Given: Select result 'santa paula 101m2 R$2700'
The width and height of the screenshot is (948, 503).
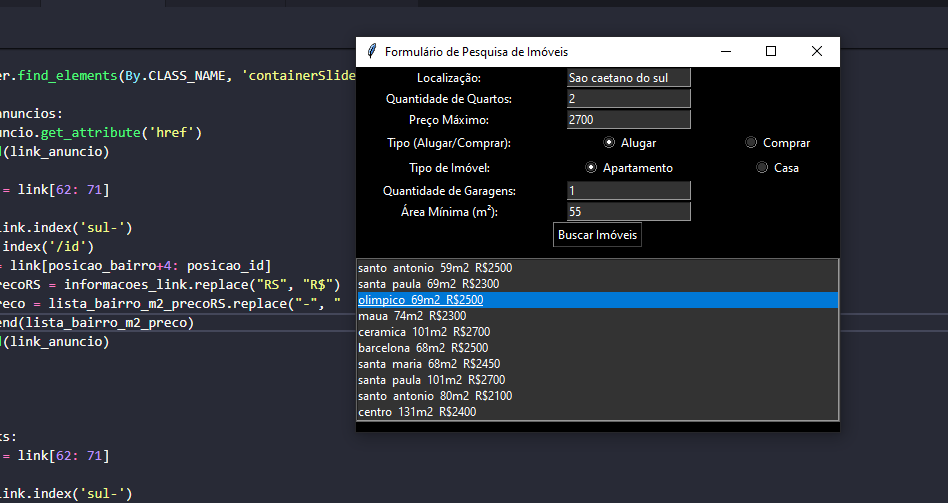Looking at the screenshot, I should (x=597, y=380).
